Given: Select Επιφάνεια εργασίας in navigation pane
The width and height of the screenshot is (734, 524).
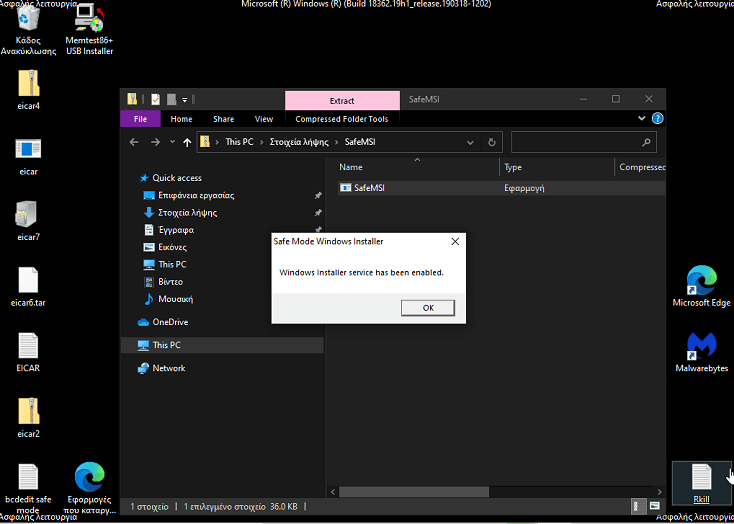Looking at the screenshot, I should click(196, 195).
